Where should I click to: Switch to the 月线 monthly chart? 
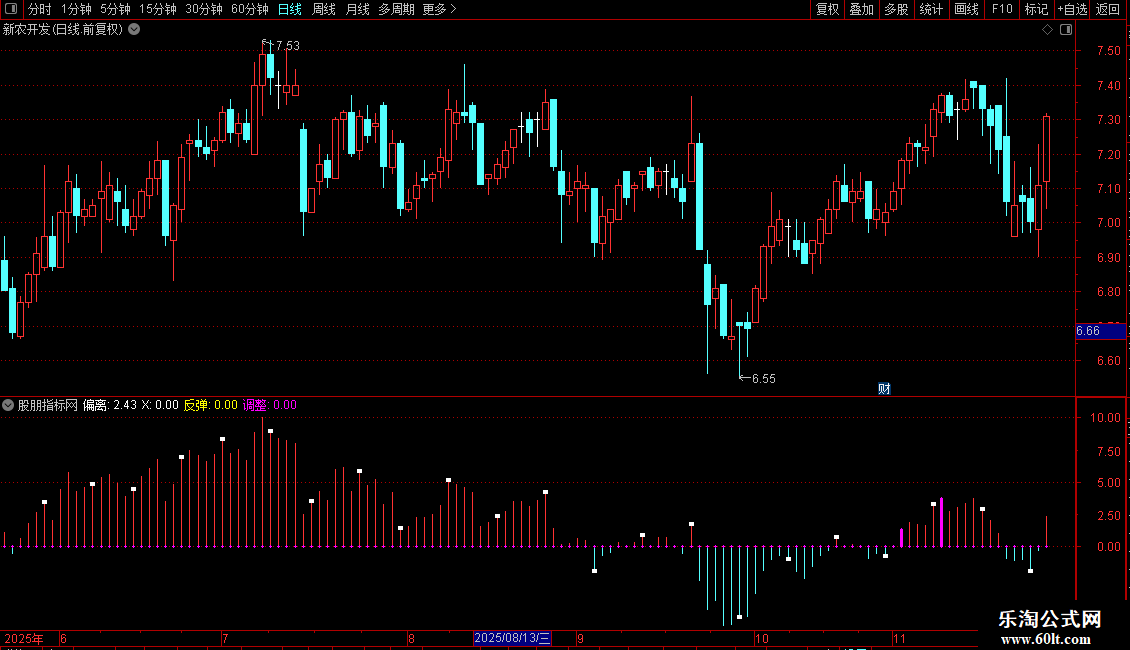pyautogui.click(x=357, y=9)
